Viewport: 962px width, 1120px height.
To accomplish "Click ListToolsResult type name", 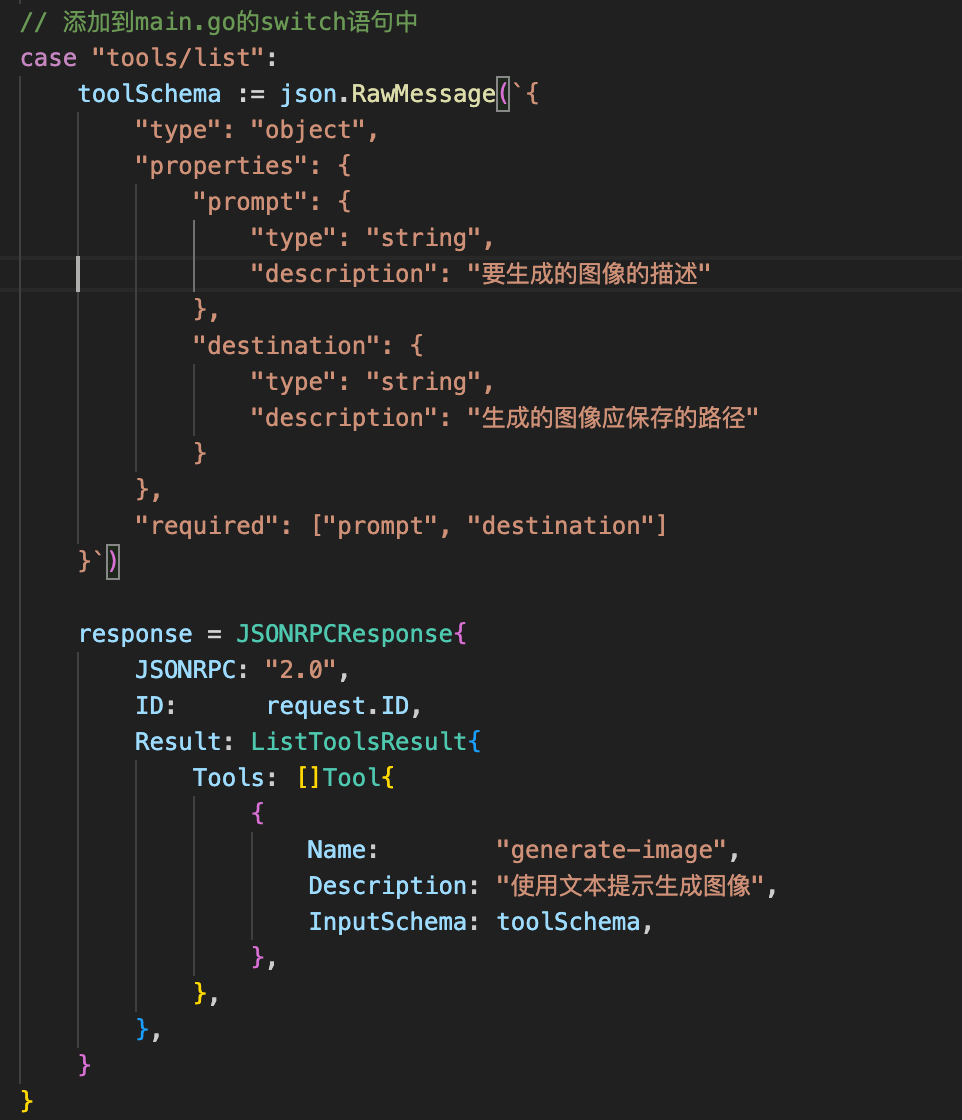I will [x=359, y=741].
